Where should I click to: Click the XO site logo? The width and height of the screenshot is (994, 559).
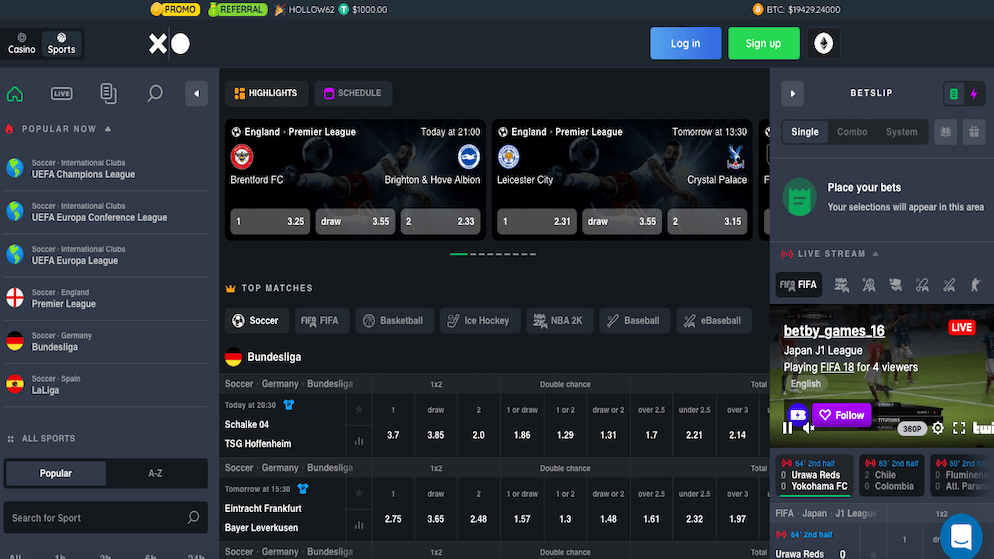(169, 44)
